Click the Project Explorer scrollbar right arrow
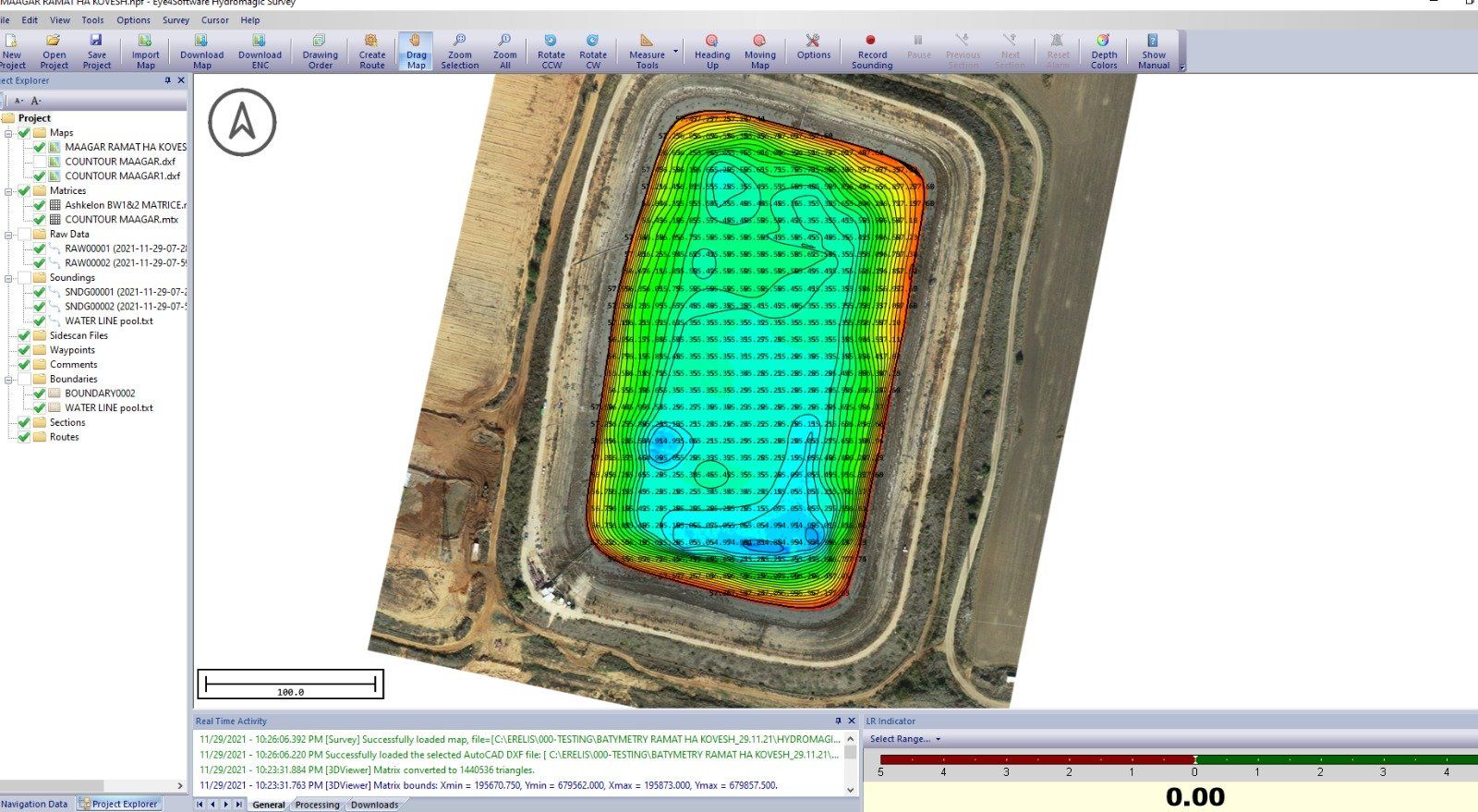This screenshot has width=1478, height=812. 181,786
